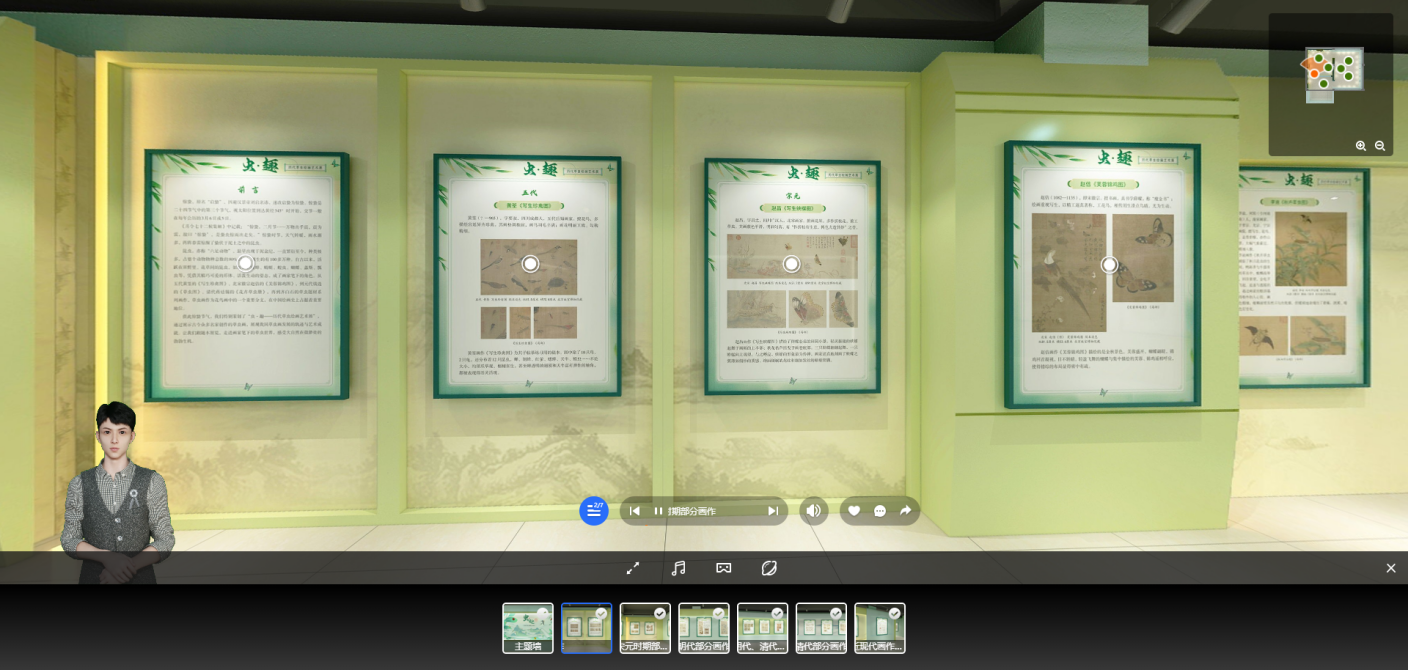Select the blue-outlined current scene thumbnail
Image resolution: width=1408 pixels, height=670 pixels.
pos(586,628)
